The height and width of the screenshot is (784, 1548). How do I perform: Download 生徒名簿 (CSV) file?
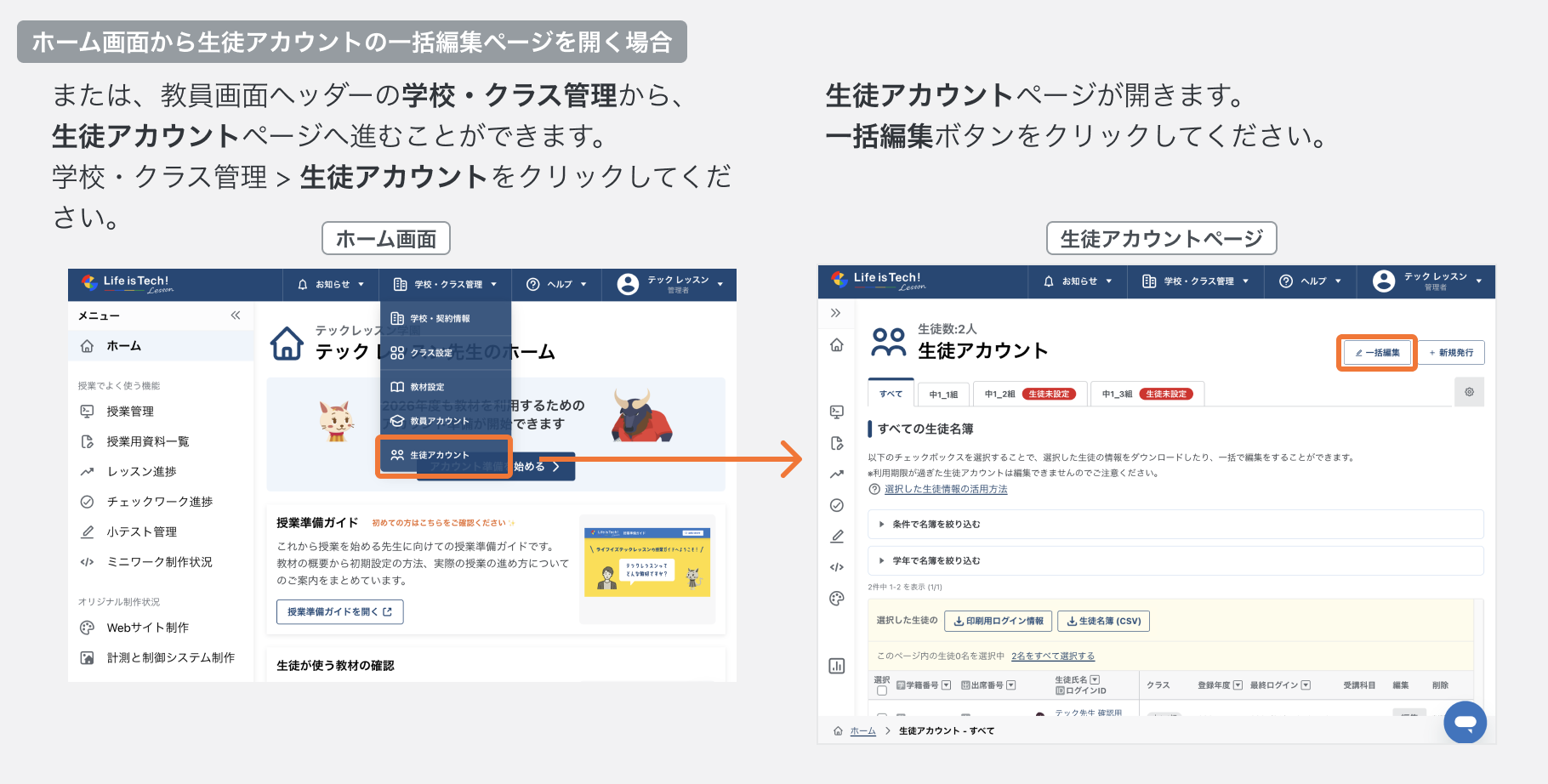[x=1103, y=622]
